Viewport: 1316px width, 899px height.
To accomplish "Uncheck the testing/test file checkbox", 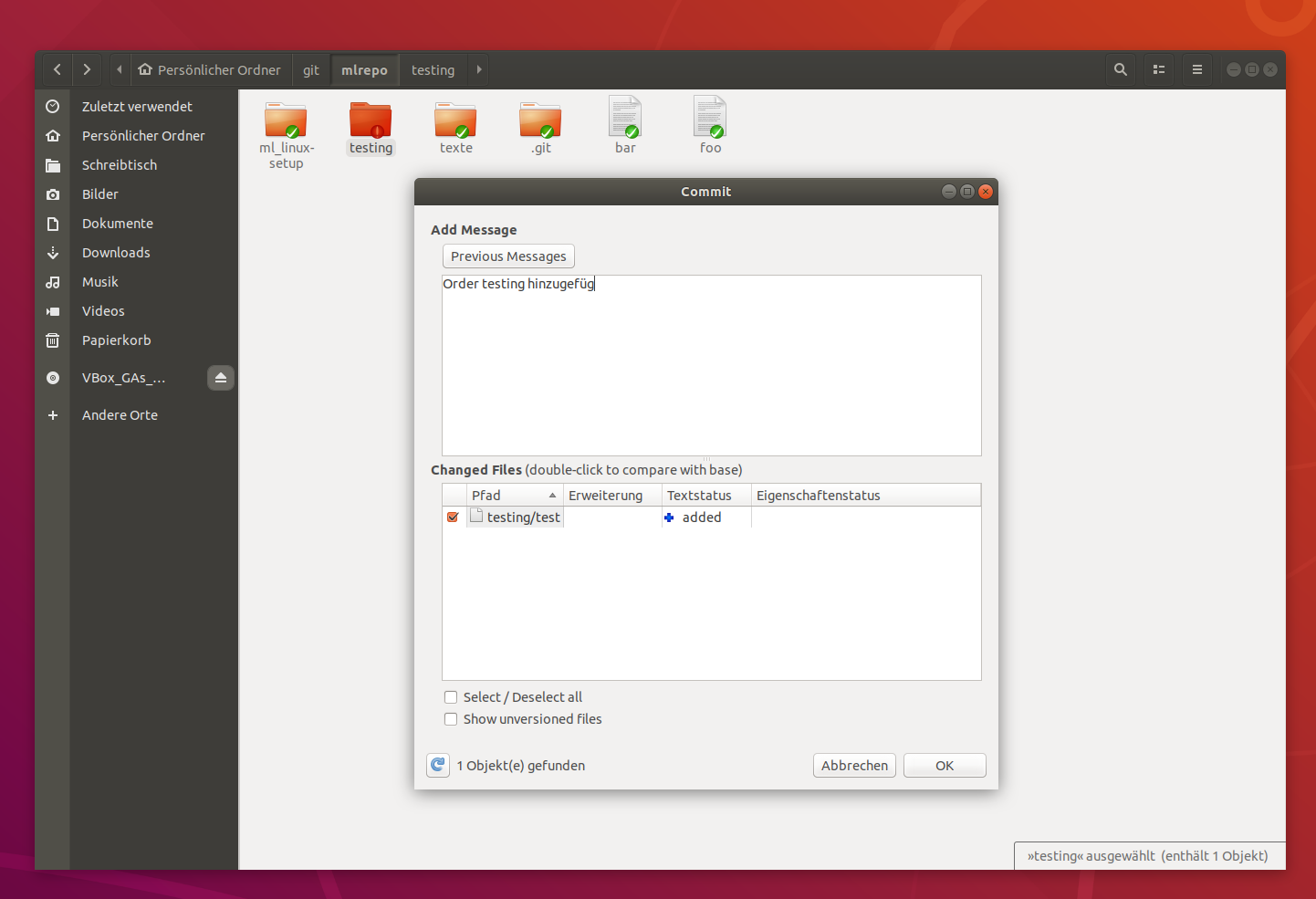I will coord(453,517).
